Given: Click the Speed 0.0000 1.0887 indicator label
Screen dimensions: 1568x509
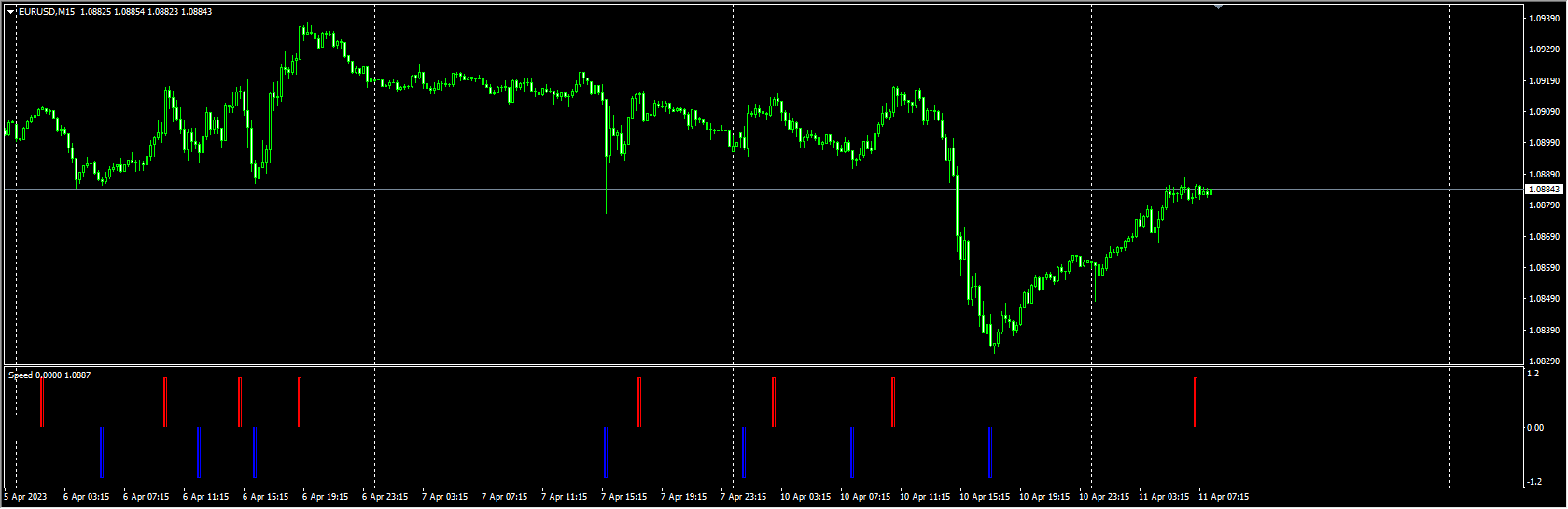Looking at the screenshot, I should [x=49, y=375].
